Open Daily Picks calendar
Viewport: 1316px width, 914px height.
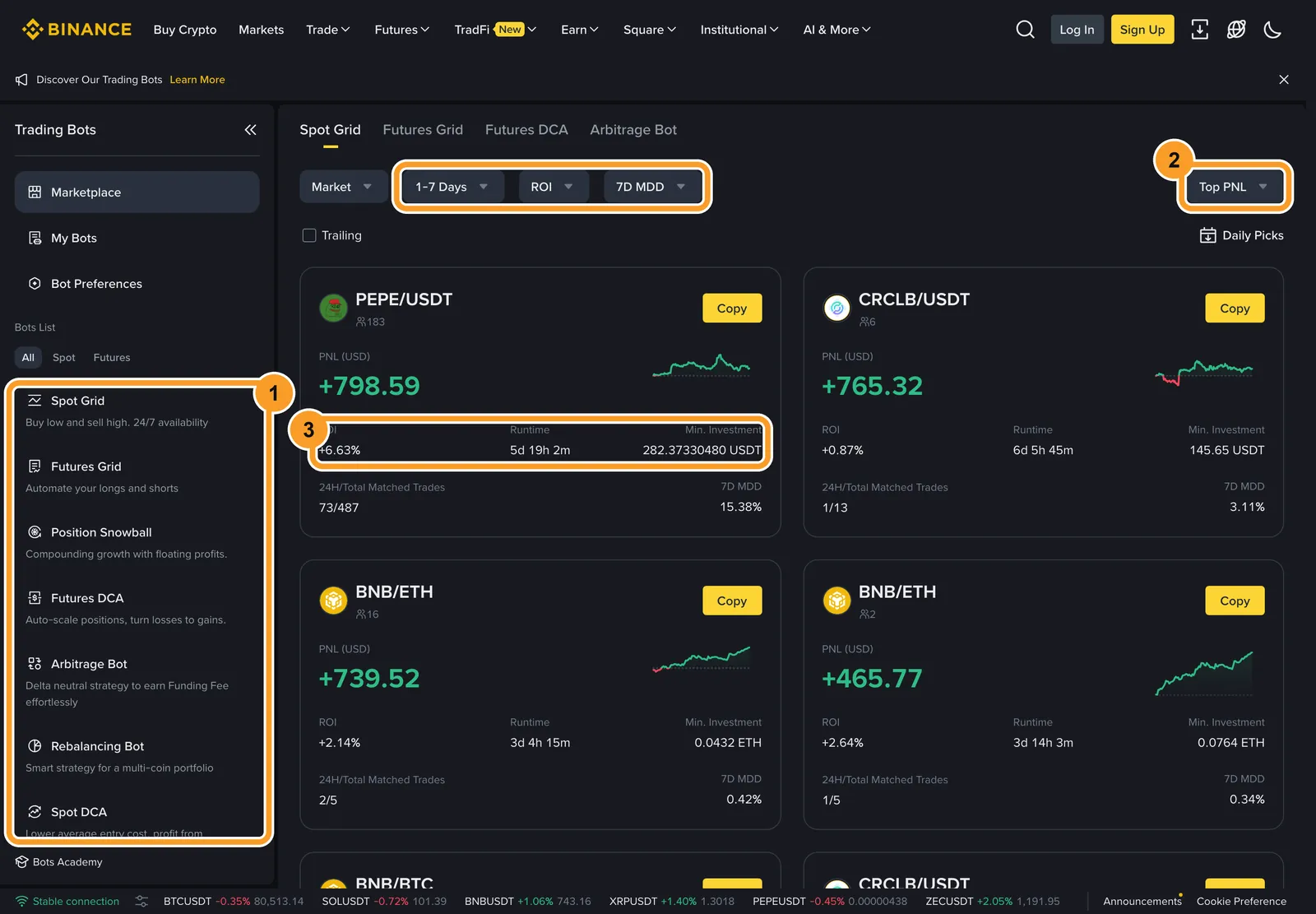pyautogui.click(x=1241, y=235)
